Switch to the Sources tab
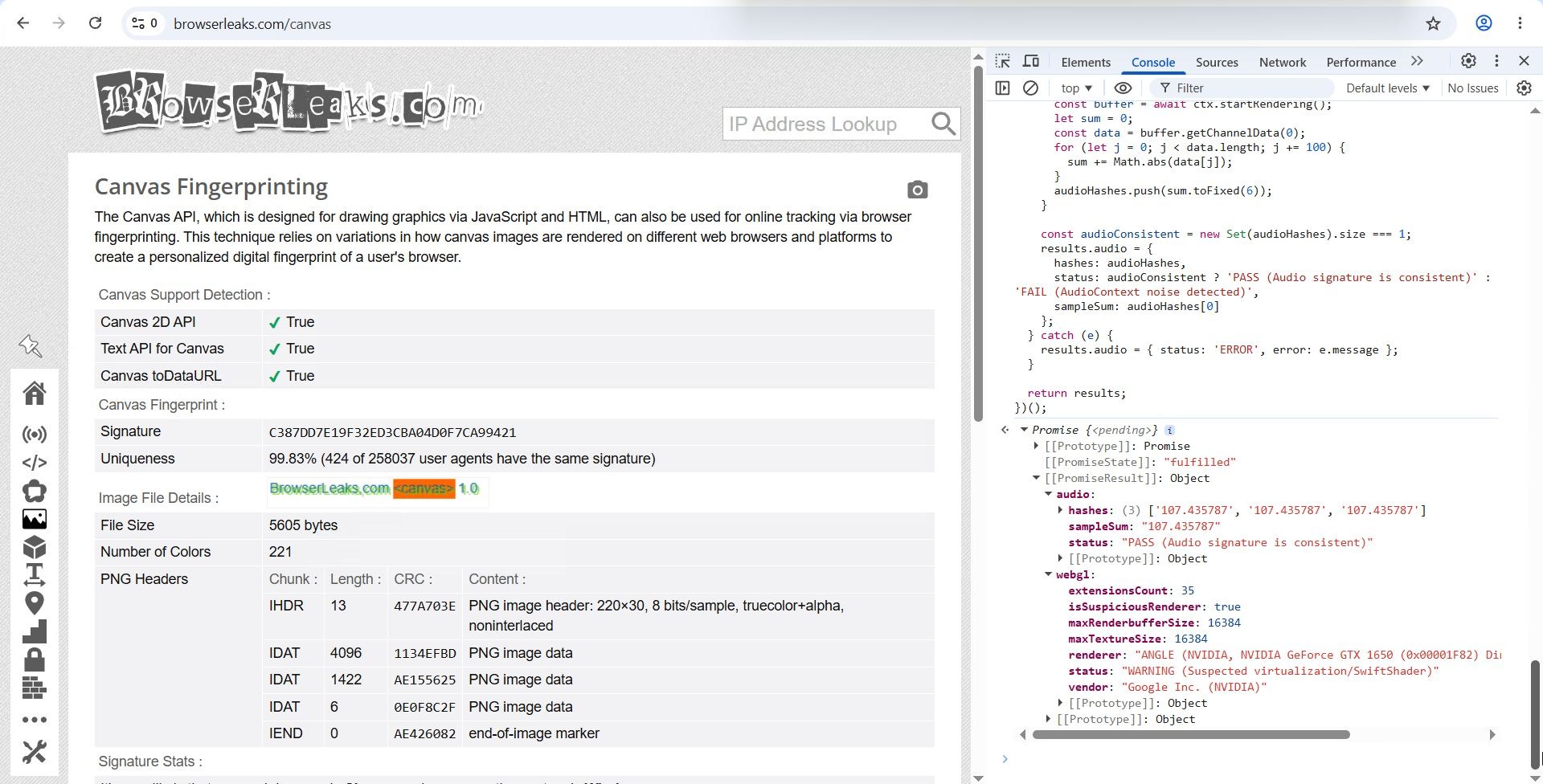The image size is (1543, 784). click(x=1217, y=62)
